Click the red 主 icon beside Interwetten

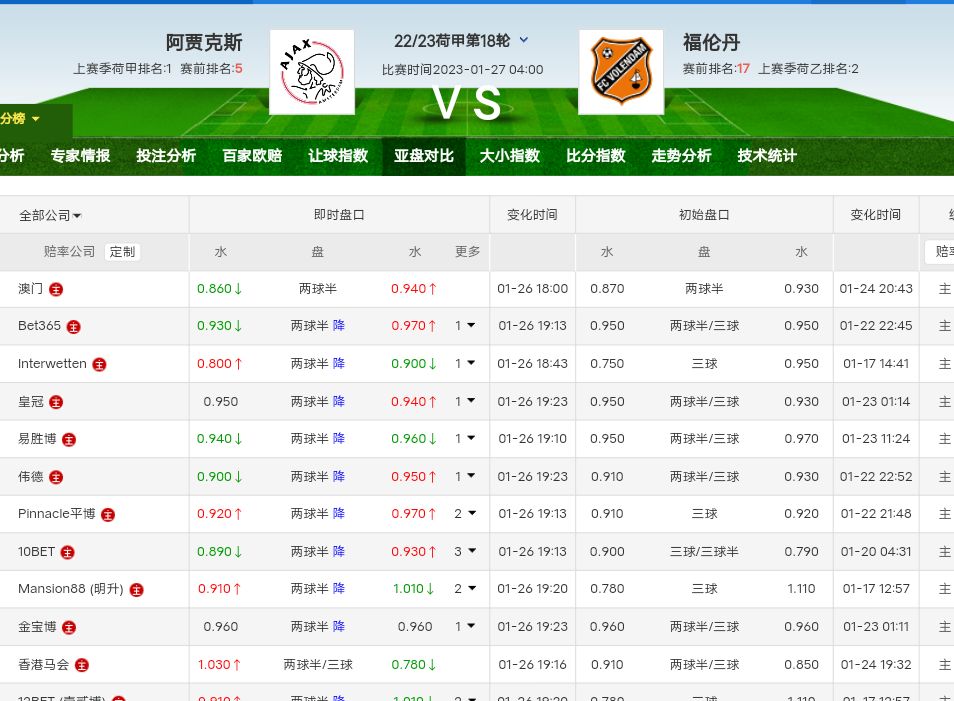(99, 365)
